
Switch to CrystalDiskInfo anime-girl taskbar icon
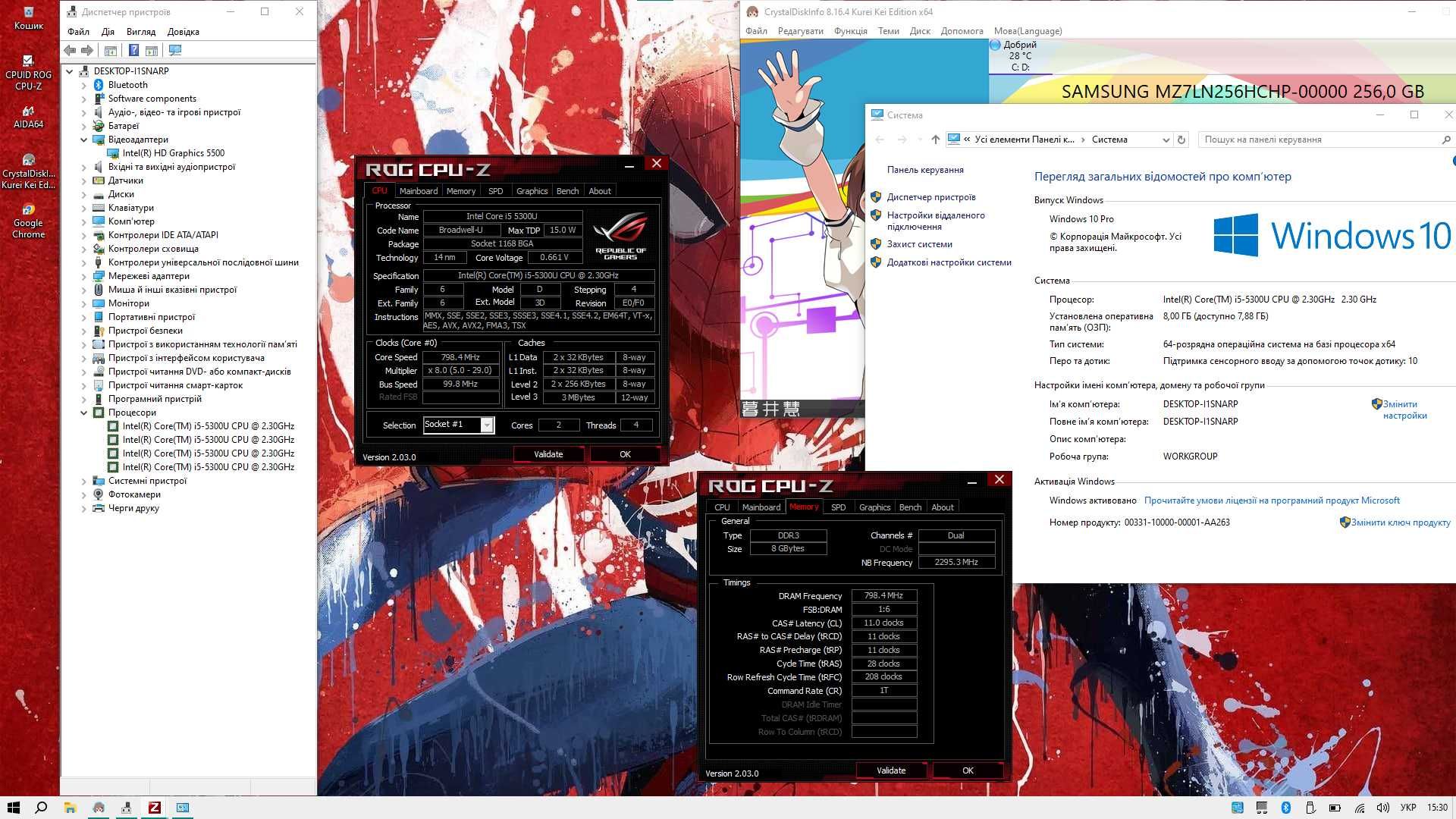click(x=99, y=808)
